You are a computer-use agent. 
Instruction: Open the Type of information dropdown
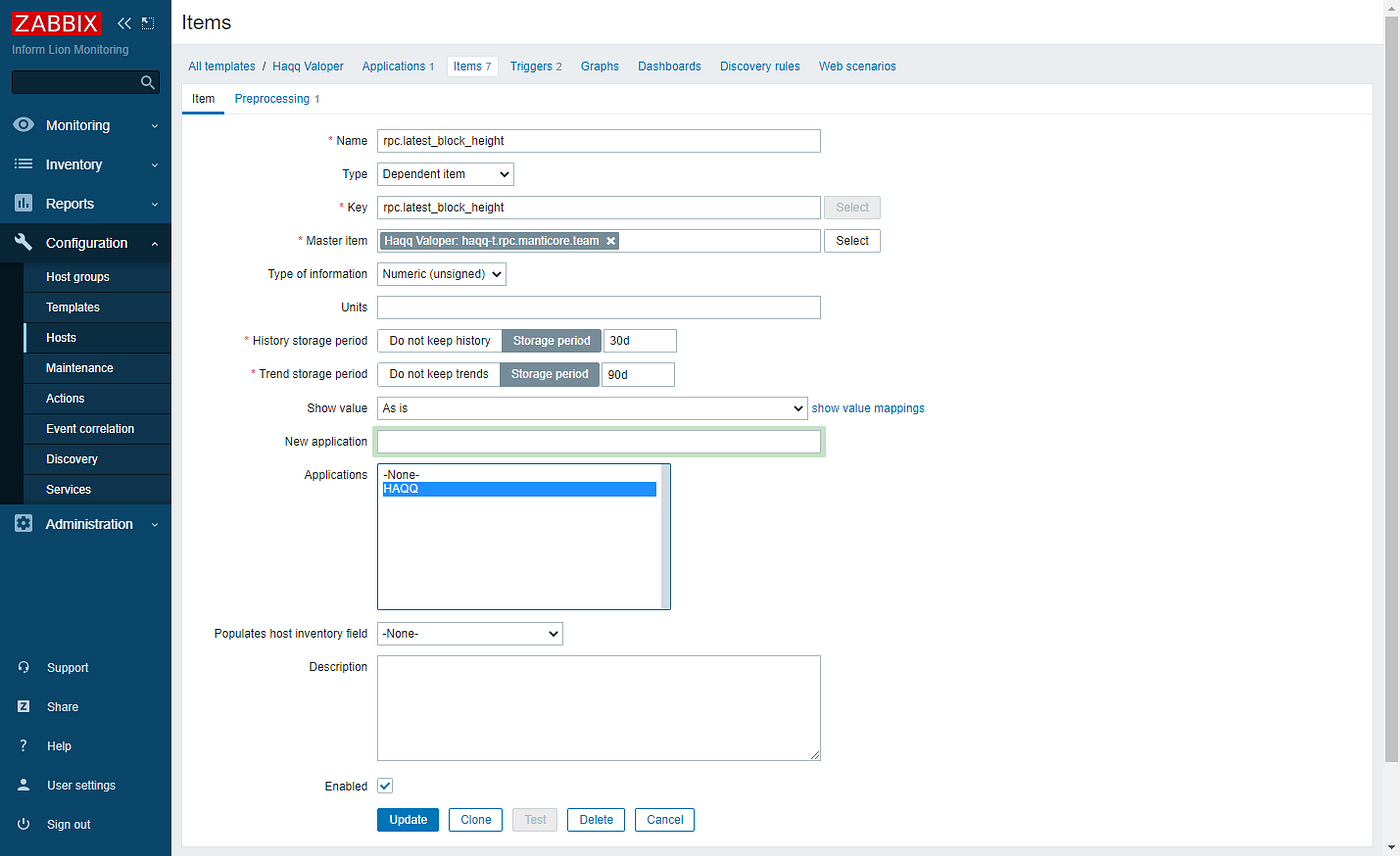click(441, 274)
